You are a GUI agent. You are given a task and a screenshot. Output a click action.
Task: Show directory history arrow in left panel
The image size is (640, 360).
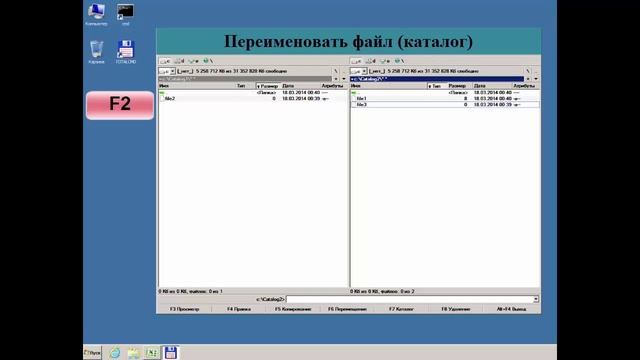tap(344, 79)
